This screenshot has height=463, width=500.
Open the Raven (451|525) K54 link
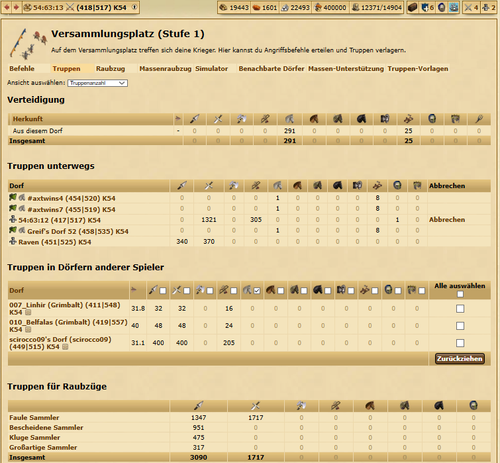pos(55,242)
